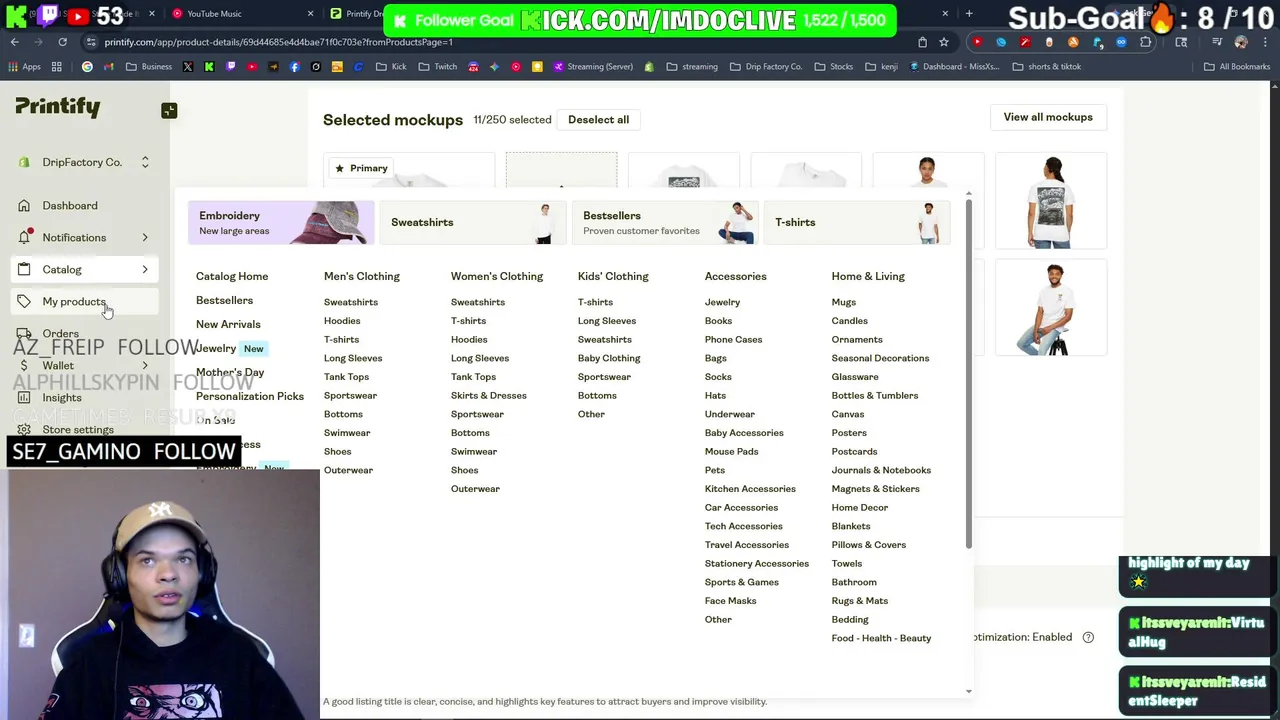Collapse the sidebar with the dark square icon
Viewport: 1280px width, 720px height.
[169, 111]
